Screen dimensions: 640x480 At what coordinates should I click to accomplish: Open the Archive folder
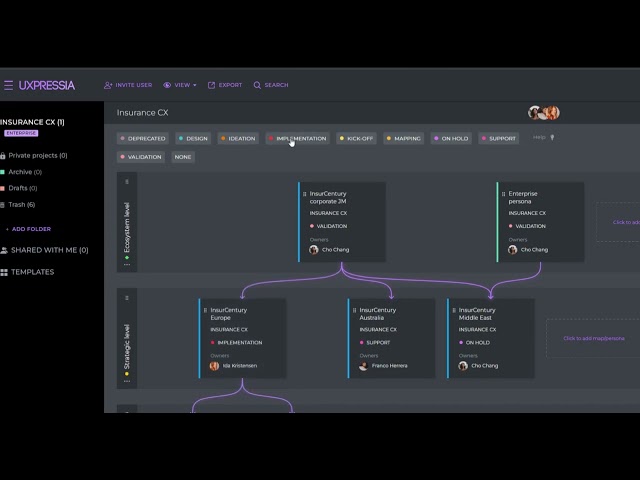click(x=25, y=172)
